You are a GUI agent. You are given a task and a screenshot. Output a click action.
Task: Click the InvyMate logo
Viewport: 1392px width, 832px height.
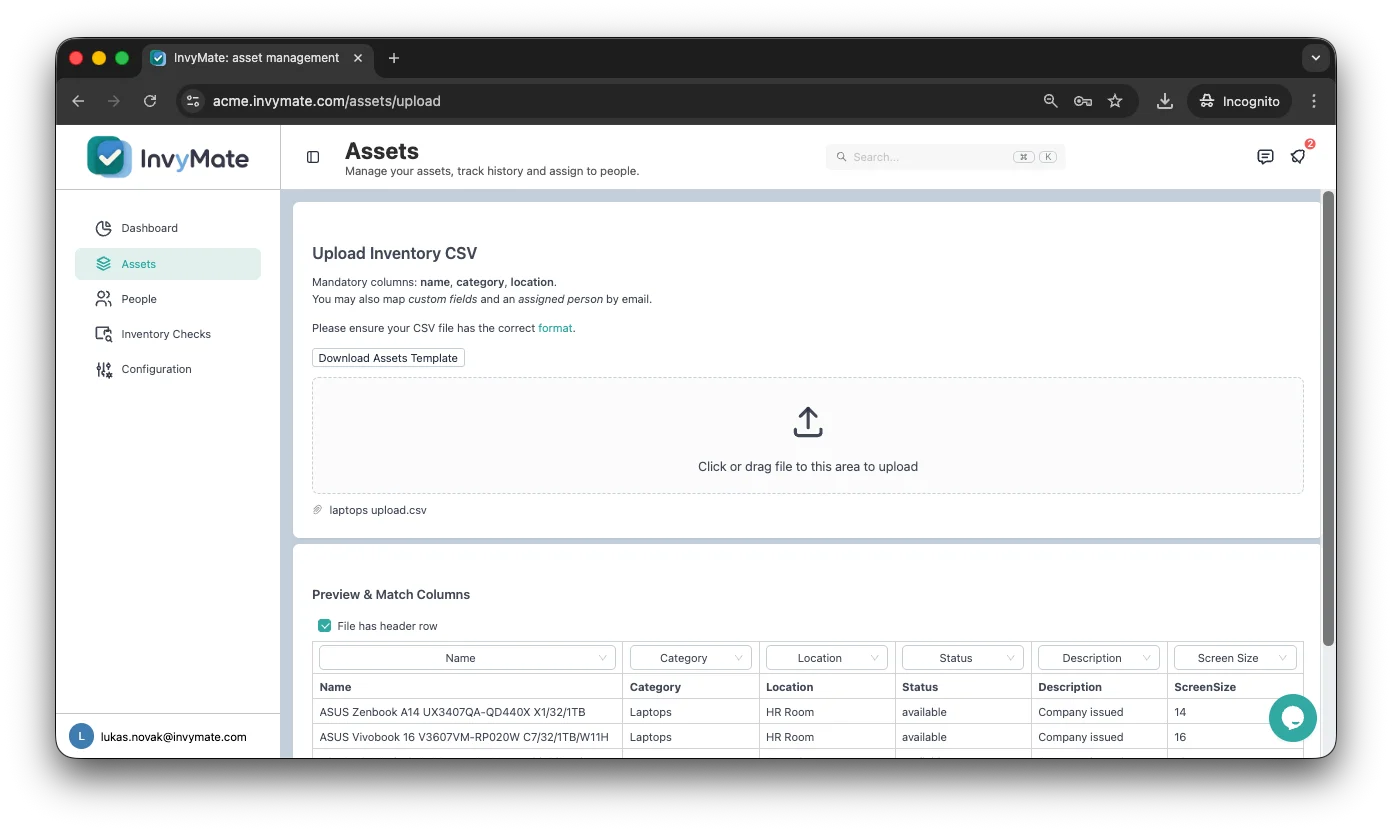coord(168,157)
